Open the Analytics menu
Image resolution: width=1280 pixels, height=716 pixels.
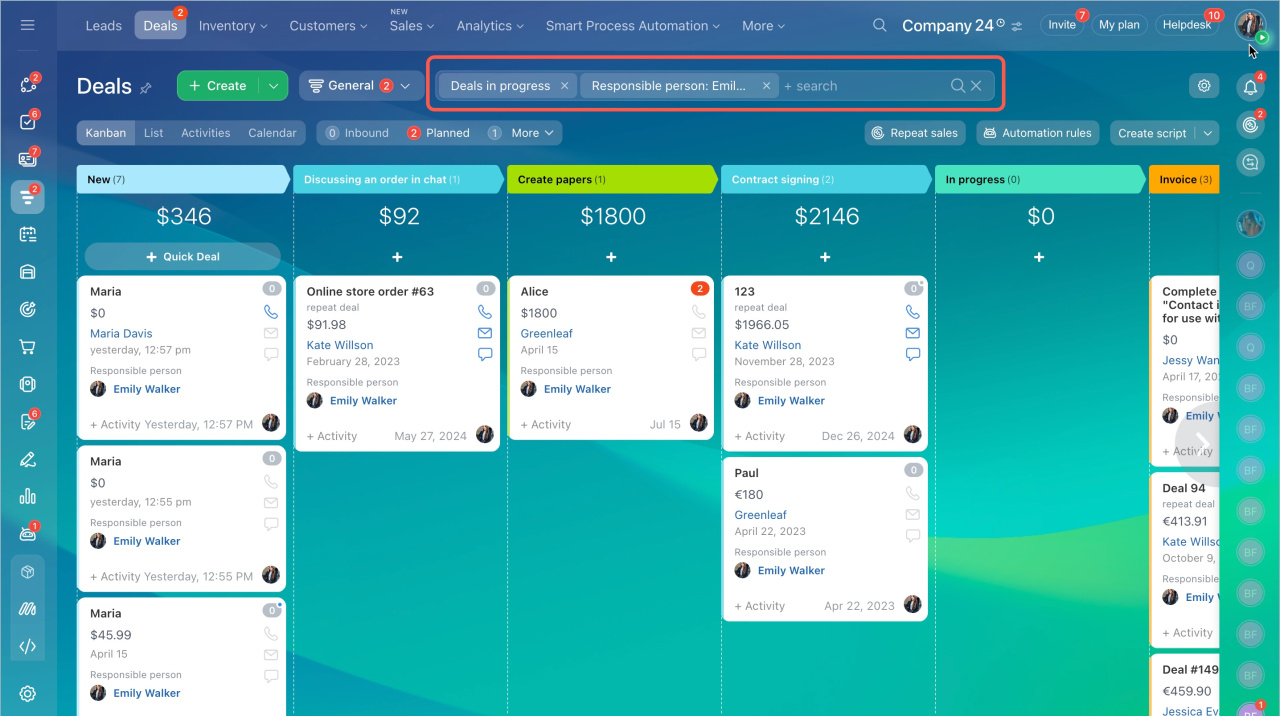[x=490, y=25]
